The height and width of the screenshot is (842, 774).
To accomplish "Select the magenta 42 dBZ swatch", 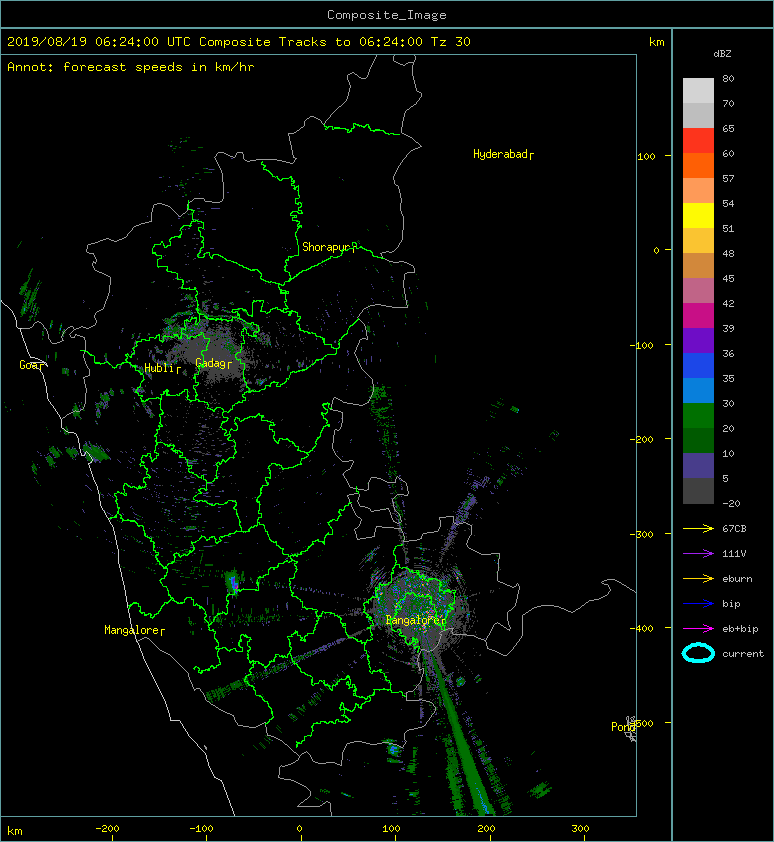I will [698, 315].
